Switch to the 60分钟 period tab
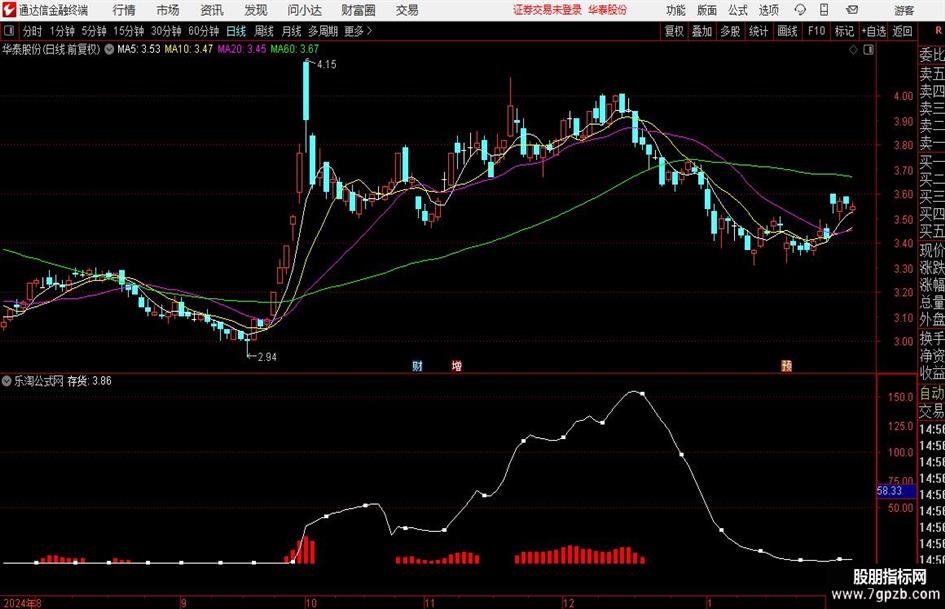Image resolution: width=945 pixels, height=609 pixels. (204, 31)
